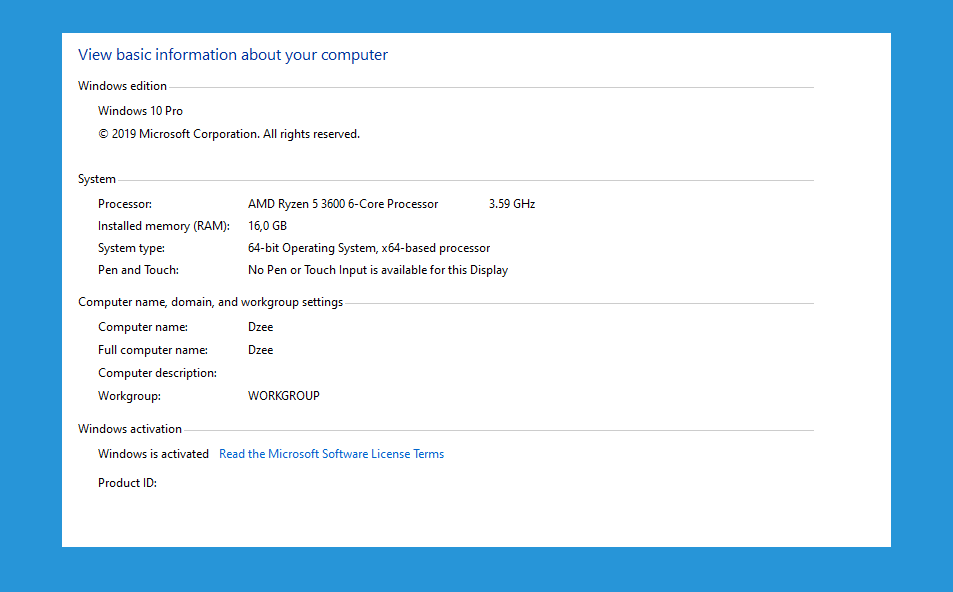Select the 'Windows 10 Pro' edition text

tap(140, 111)
